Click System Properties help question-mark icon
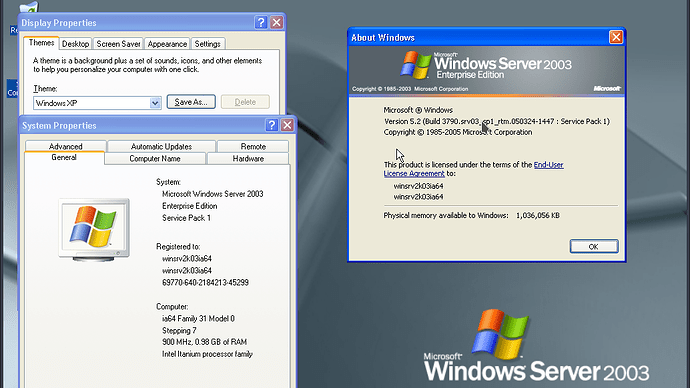Screen dimensions: 690x388 click(x=272, y=125)
